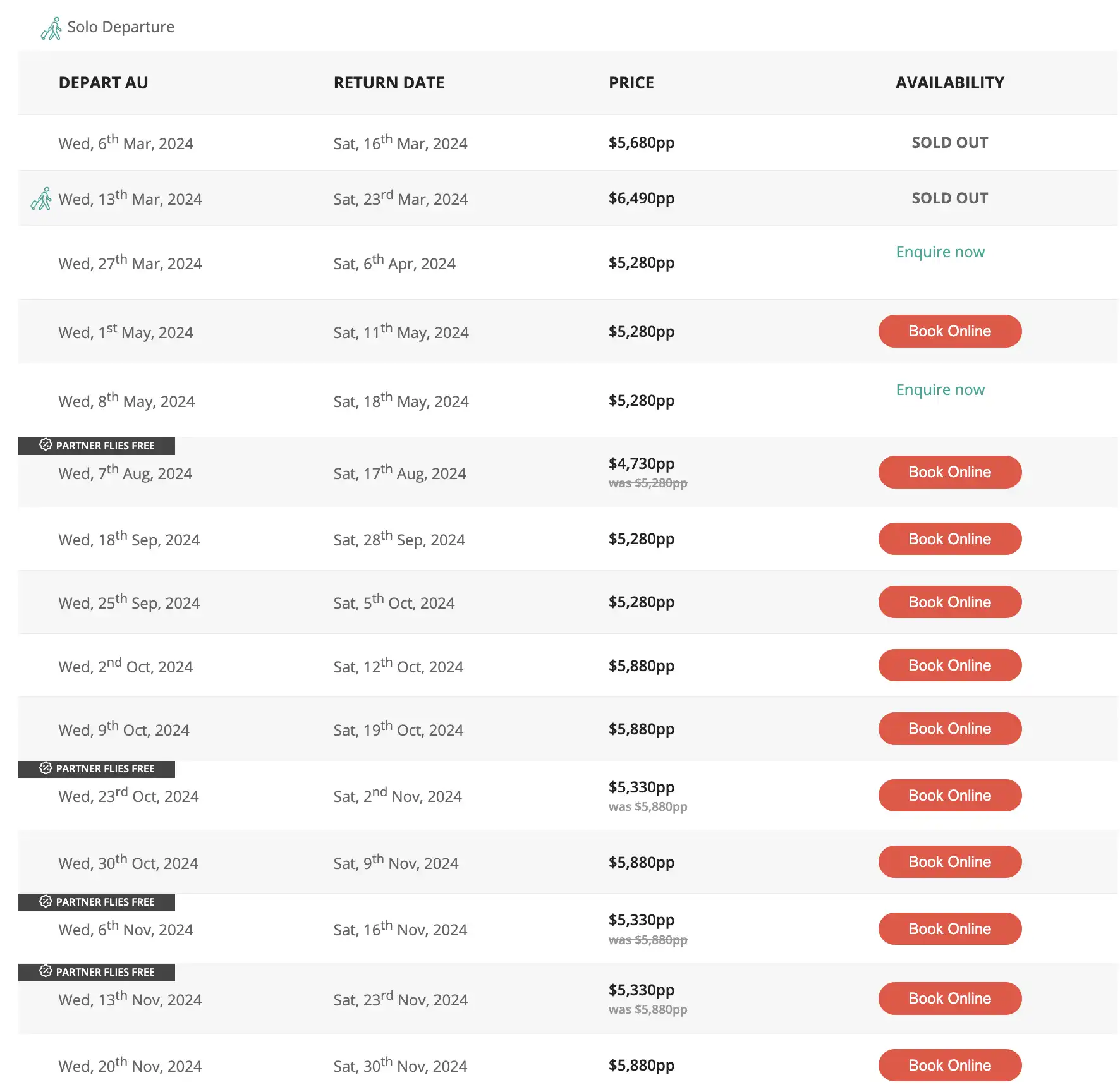Viewport: 1120px width, 1087px height.
Task: Click solo traveller icon beside 13th Mar departure
Action: pos(41,198)
